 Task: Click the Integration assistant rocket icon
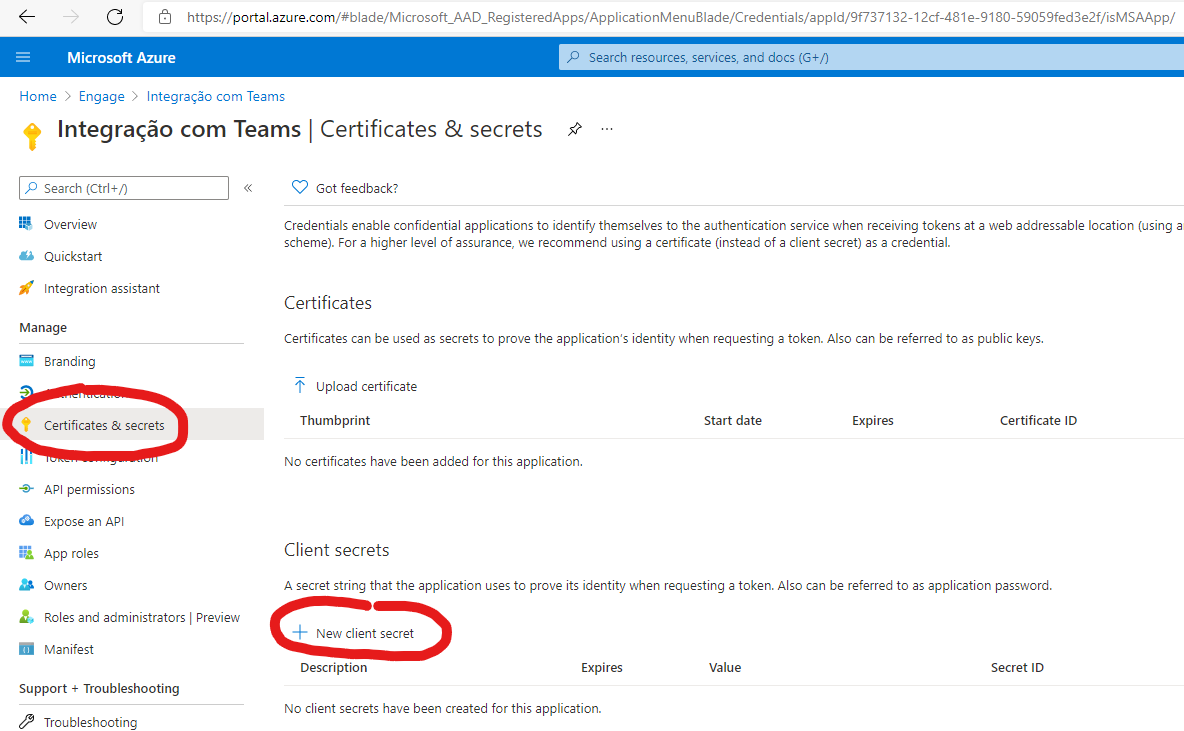(x=26, y=288)
